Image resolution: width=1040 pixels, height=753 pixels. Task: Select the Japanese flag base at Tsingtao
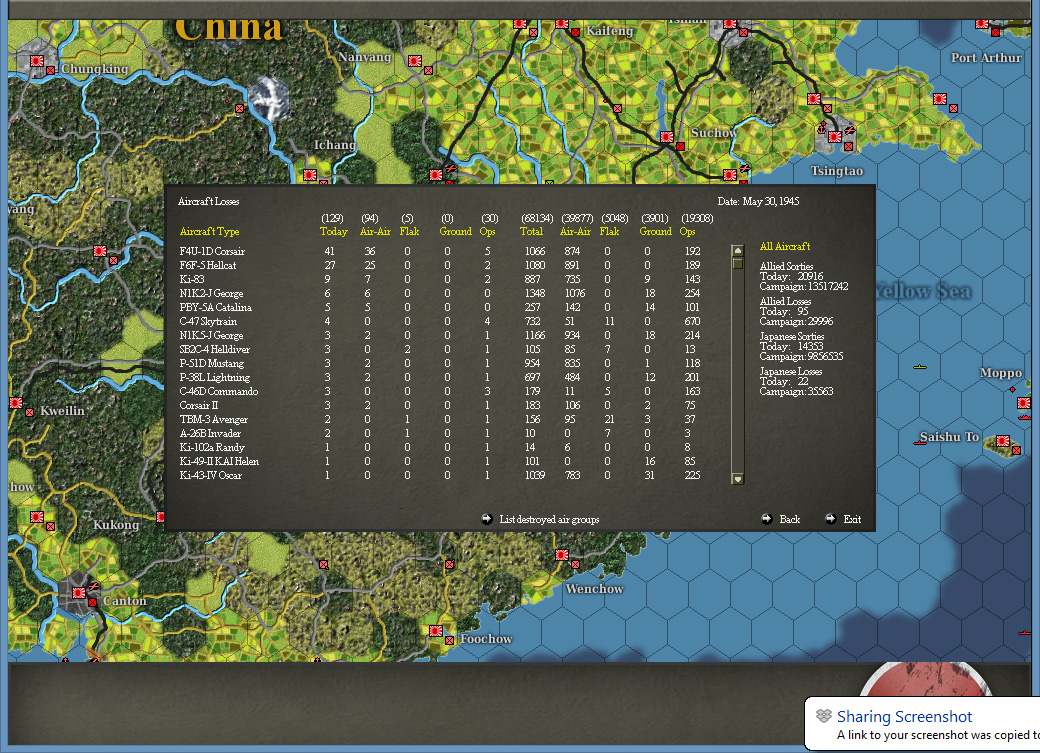tap(835, 137)
